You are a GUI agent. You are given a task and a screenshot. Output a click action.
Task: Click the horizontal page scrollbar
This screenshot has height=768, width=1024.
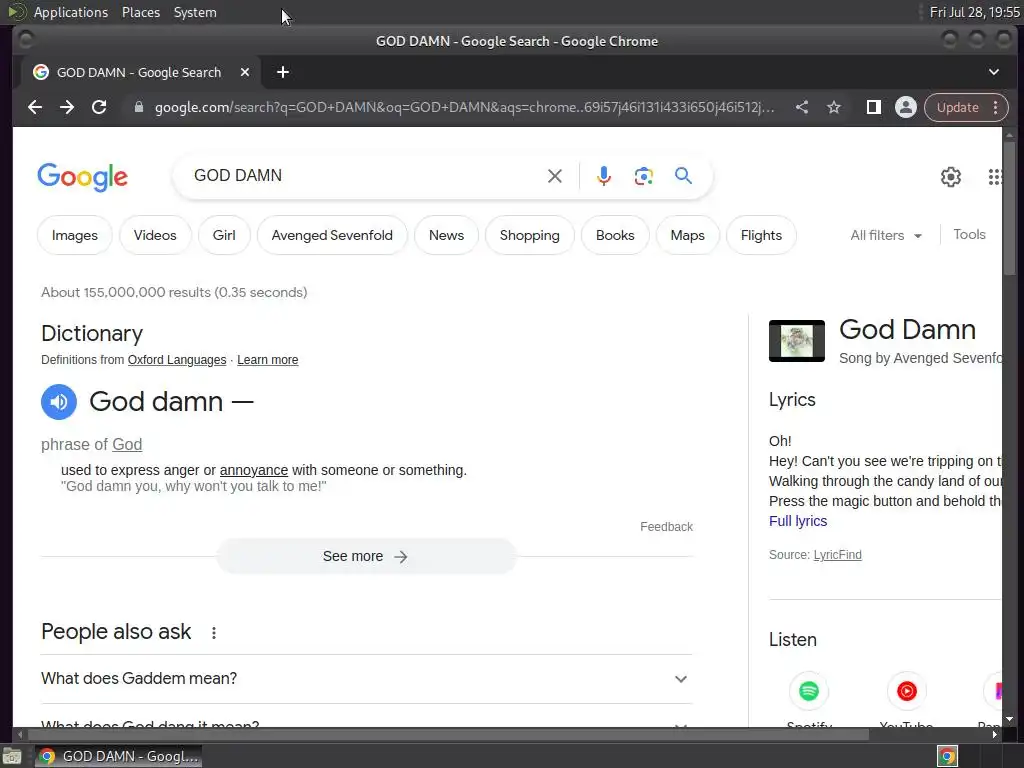click(448, 734)
